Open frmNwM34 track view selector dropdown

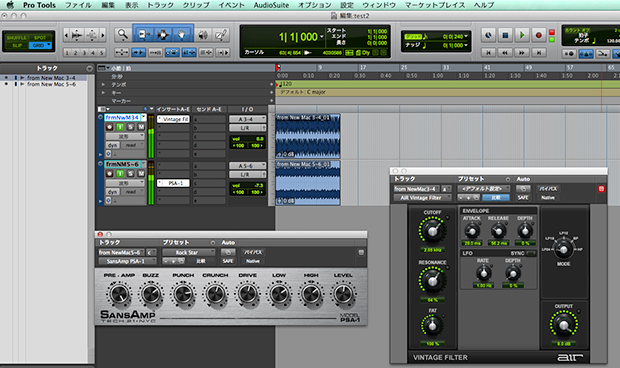coord(125,136)
